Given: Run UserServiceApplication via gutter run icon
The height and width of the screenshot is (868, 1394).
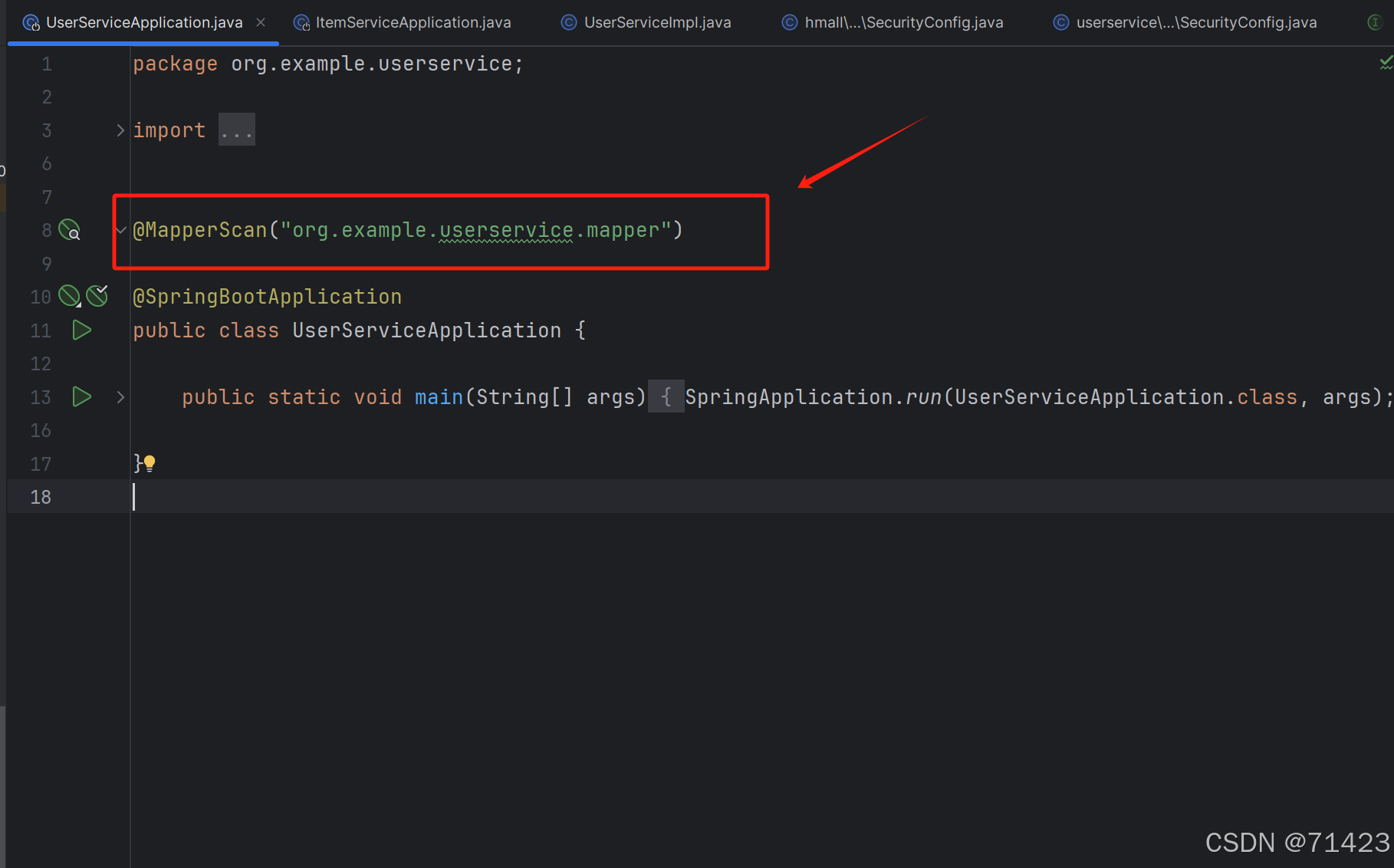Looking at the screenshot, I should [x=81, y=330].
